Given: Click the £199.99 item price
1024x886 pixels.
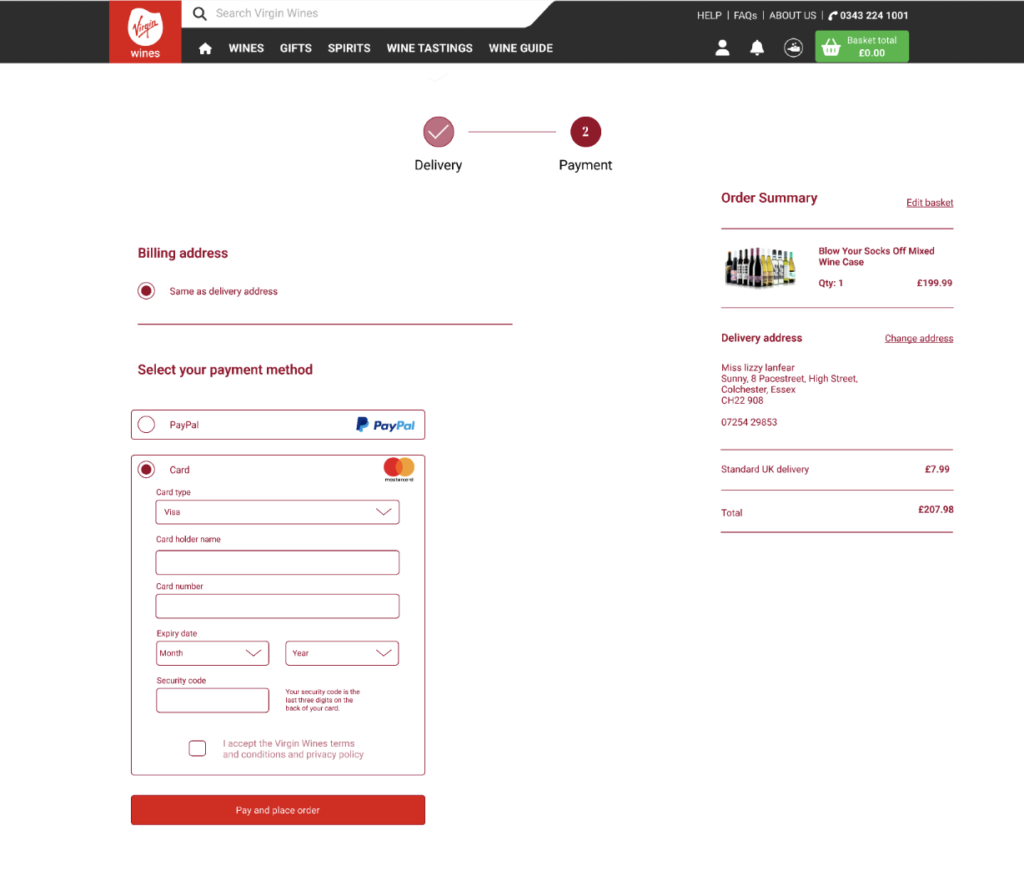Looking at the screenshot, I should [x=934, y=283].
